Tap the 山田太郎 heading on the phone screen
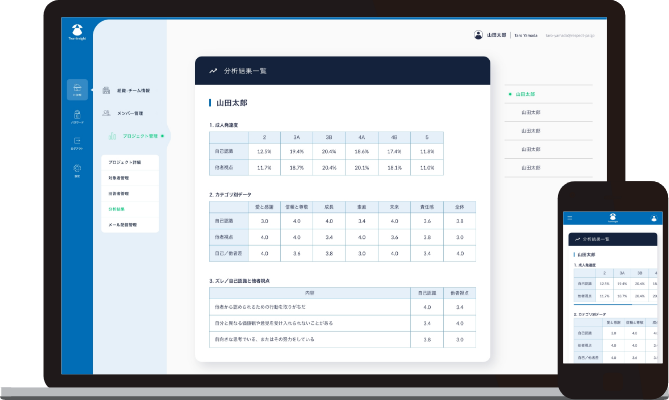The height and width of the screenshot is (400, 669). (586, 255)
